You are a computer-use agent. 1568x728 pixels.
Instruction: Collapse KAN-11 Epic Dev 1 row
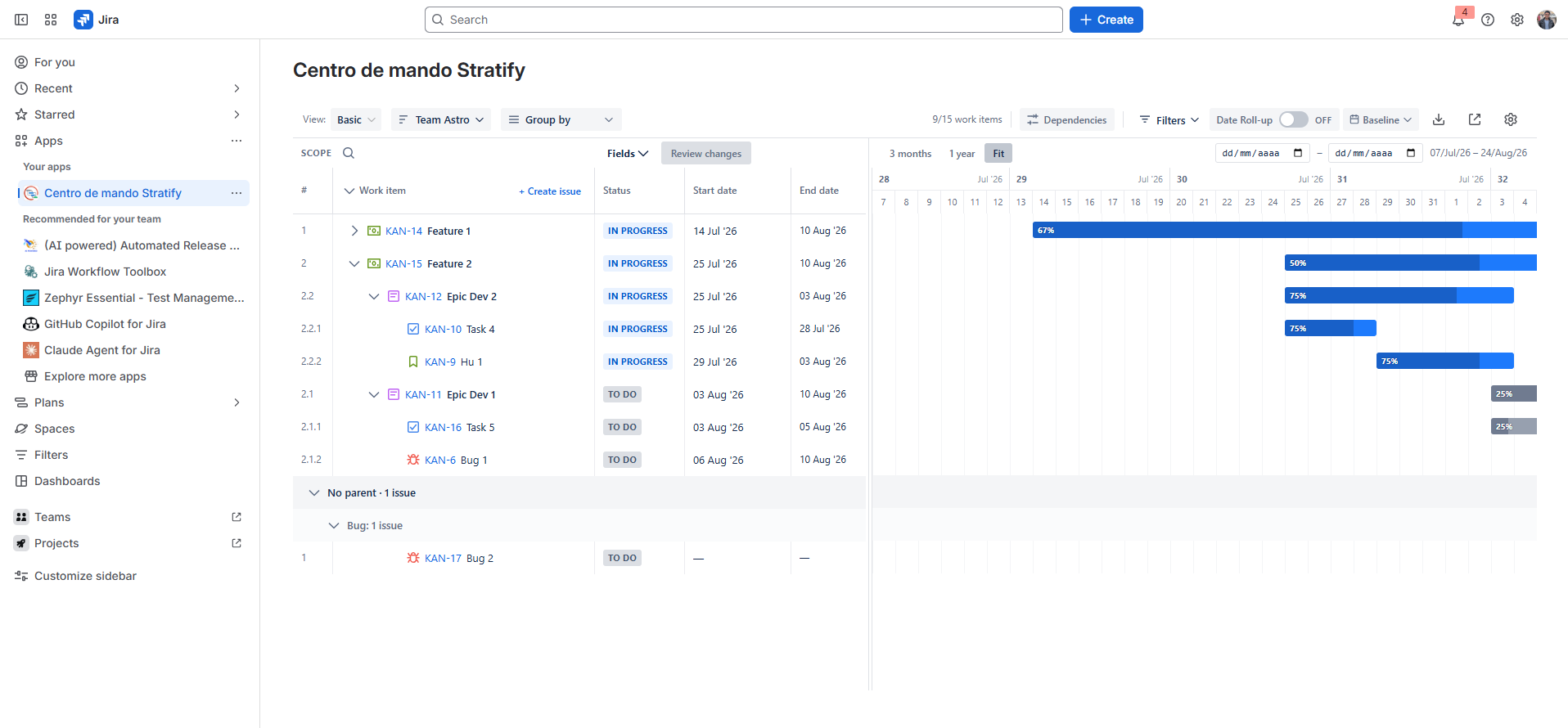click(374, 394)
